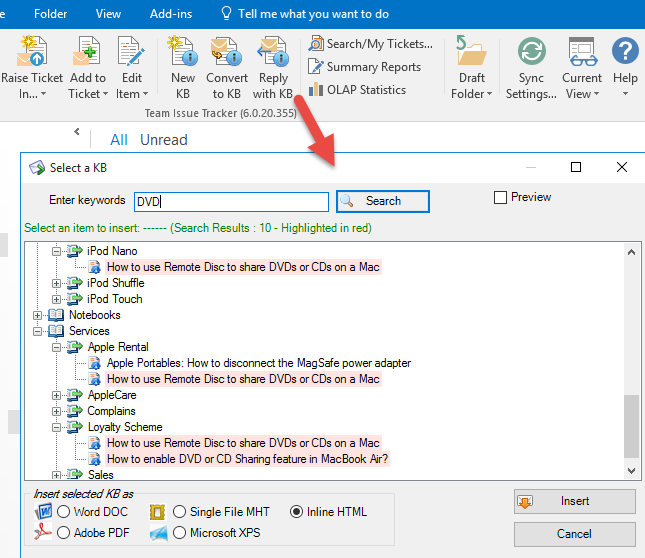Click the iPod Nano category icon
The width and height of the screenshot is (645, 558).
[74, 250]
